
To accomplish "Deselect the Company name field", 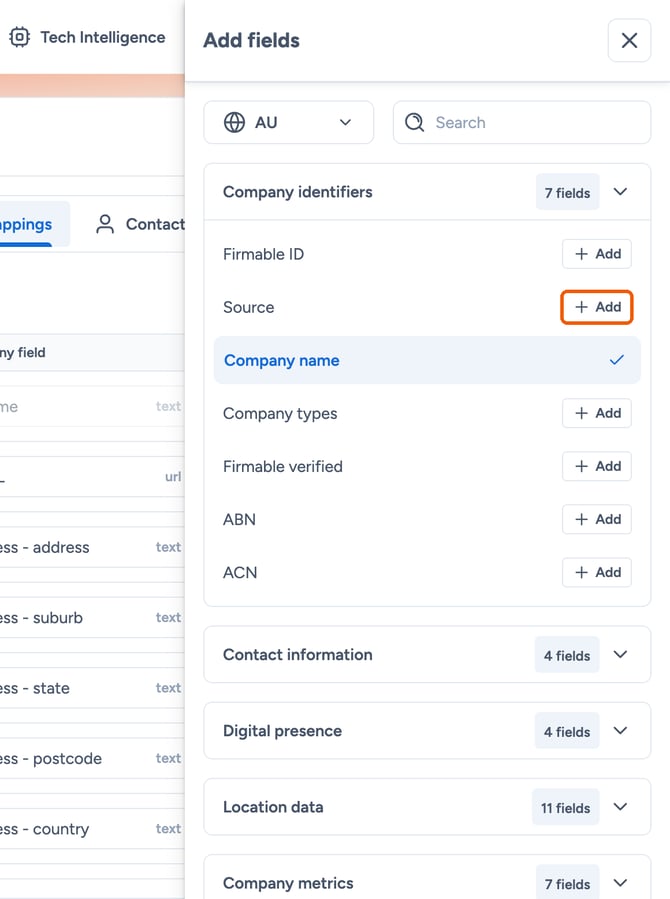I will [x=427, y=360].
